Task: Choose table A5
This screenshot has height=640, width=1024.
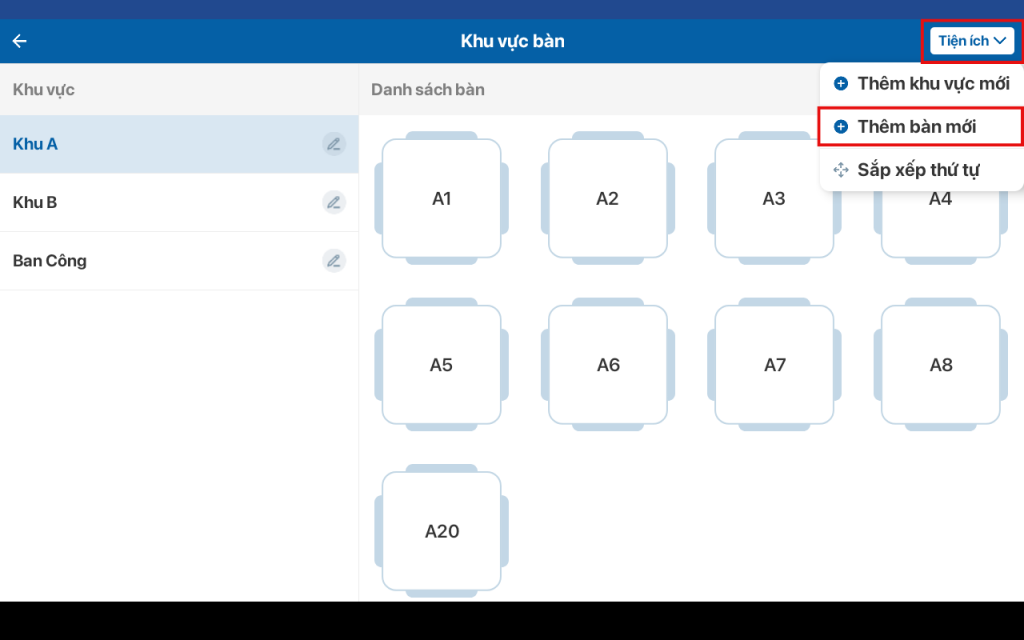Action: point(442,365)
